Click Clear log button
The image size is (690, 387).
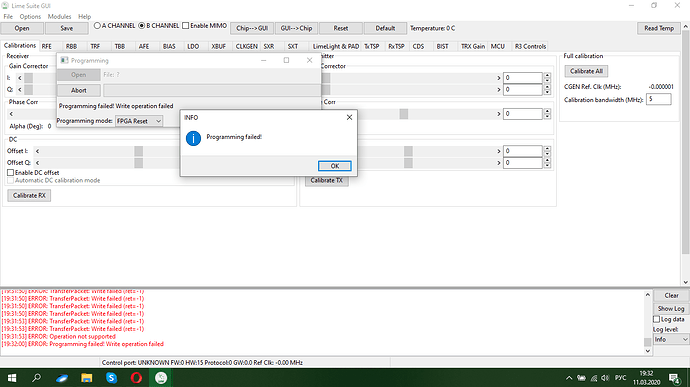pyautogui.click(x=671, y=295)
